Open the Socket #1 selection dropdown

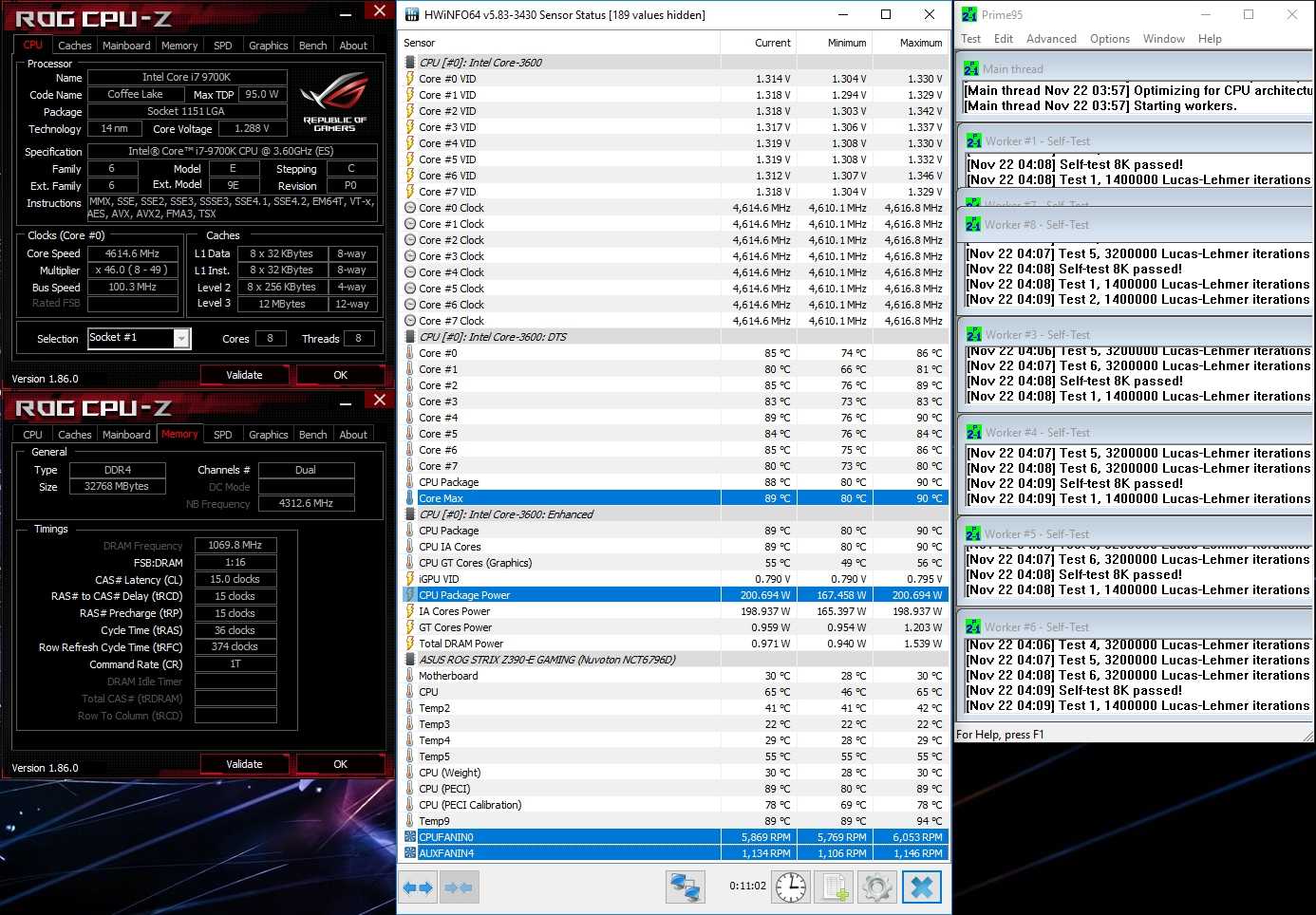181,339
